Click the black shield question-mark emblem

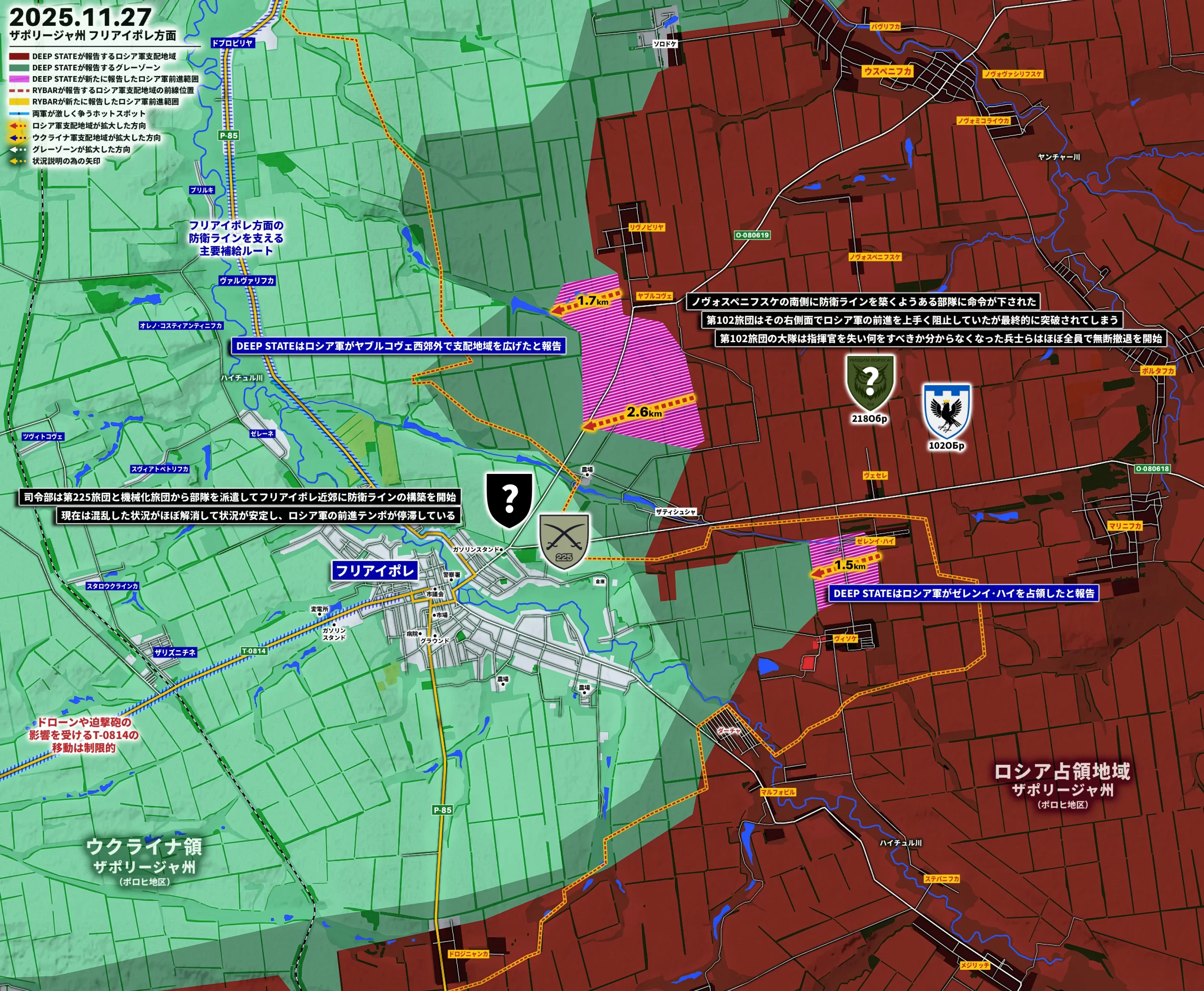[509, 499]
